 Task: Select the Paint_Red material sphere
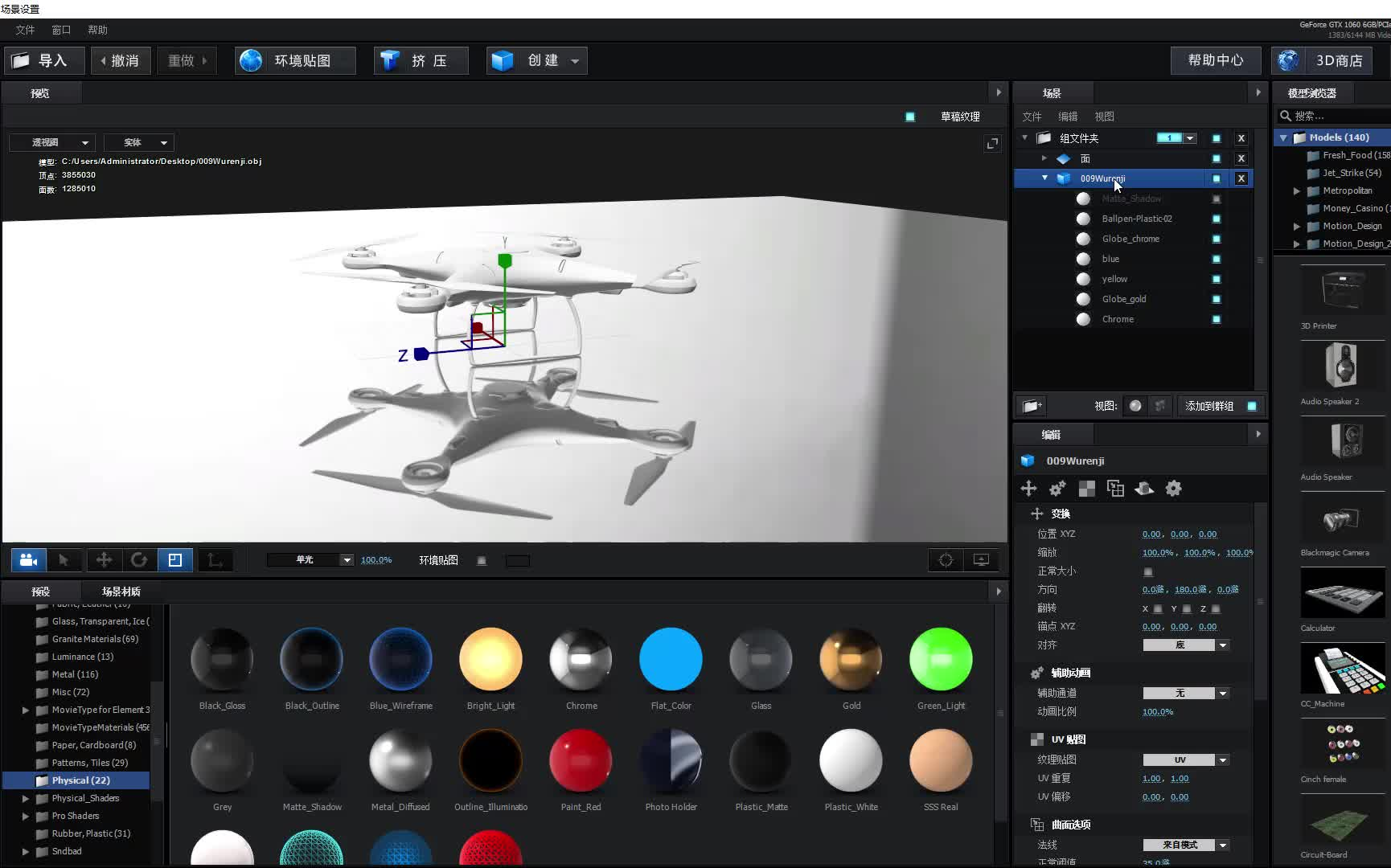(581, 759)
